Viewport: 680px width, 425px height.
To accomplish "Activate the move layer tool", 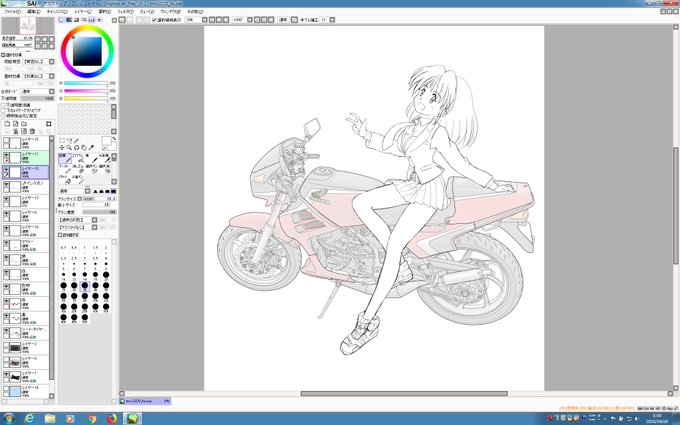I will pyautogui.click(x=62, y=148).
